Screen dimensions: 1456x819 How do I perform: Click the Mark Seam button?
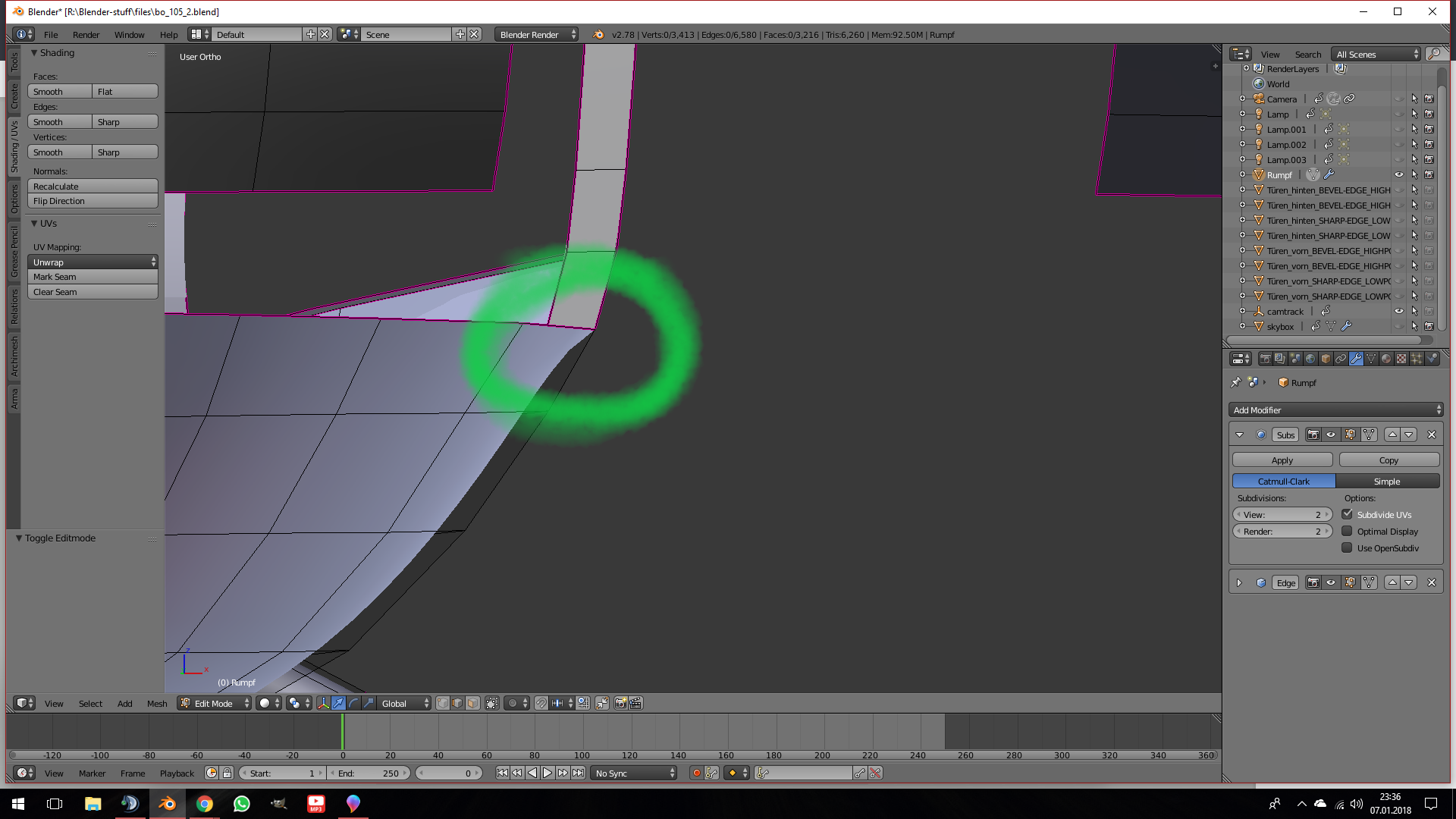pos(93,277)
